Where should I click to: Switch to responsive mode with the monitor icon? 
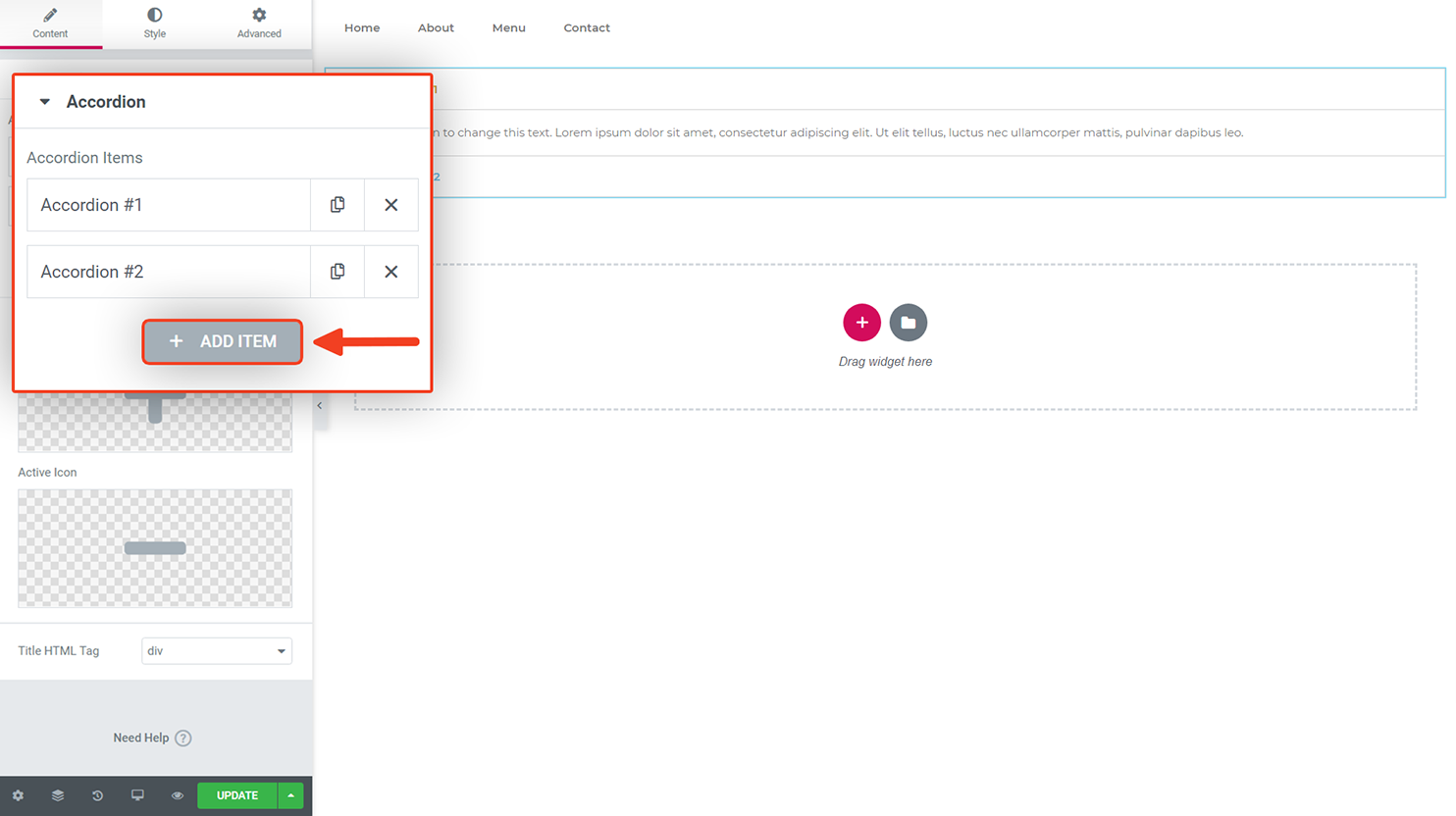[137, 795]
